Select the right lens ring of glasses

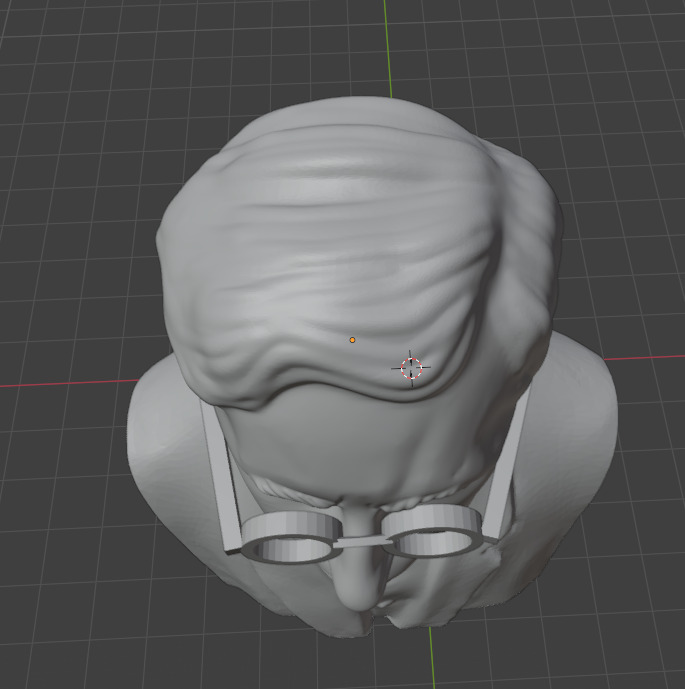432,530
